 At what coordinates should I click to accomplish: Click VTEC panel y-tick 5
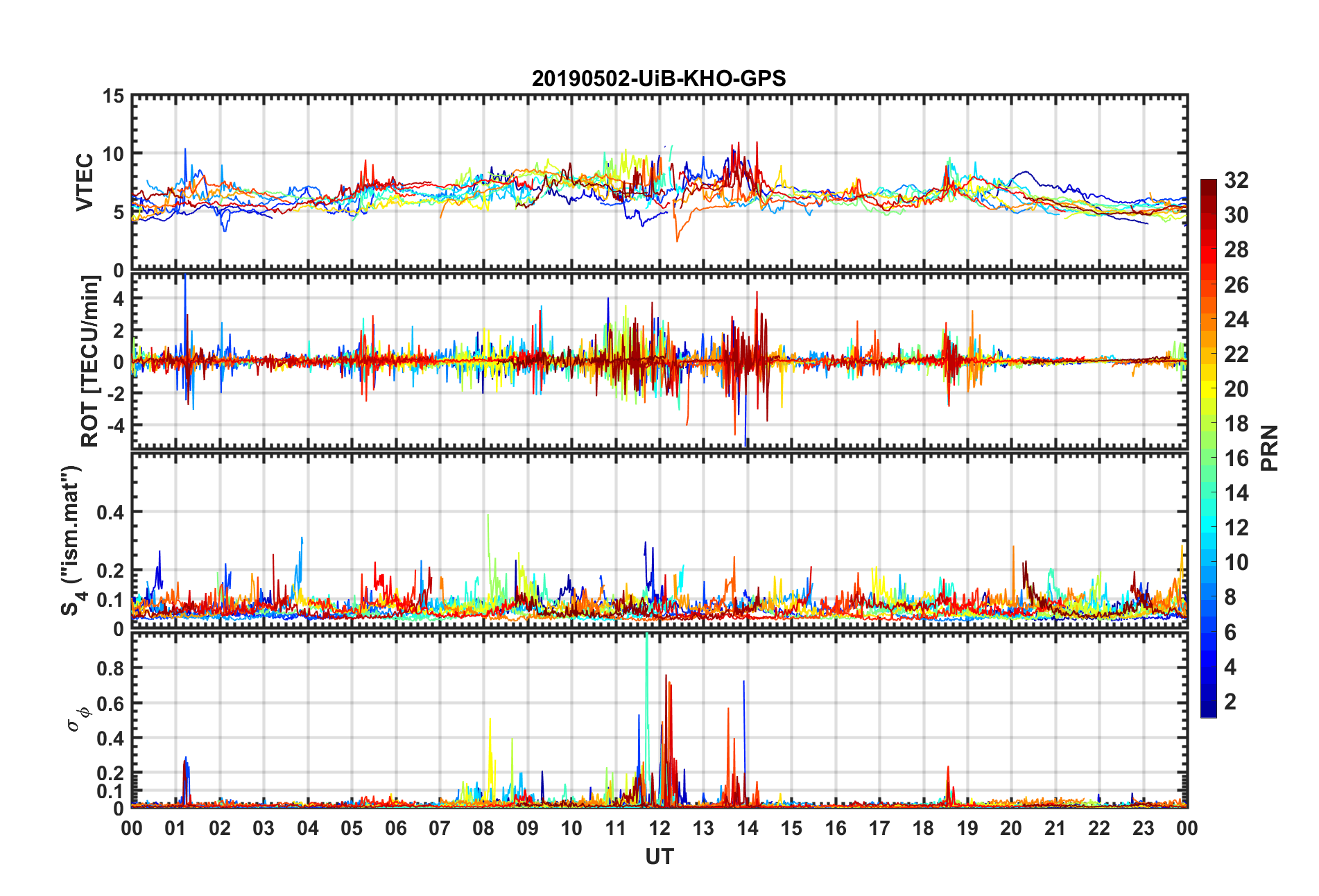(119, 212)
